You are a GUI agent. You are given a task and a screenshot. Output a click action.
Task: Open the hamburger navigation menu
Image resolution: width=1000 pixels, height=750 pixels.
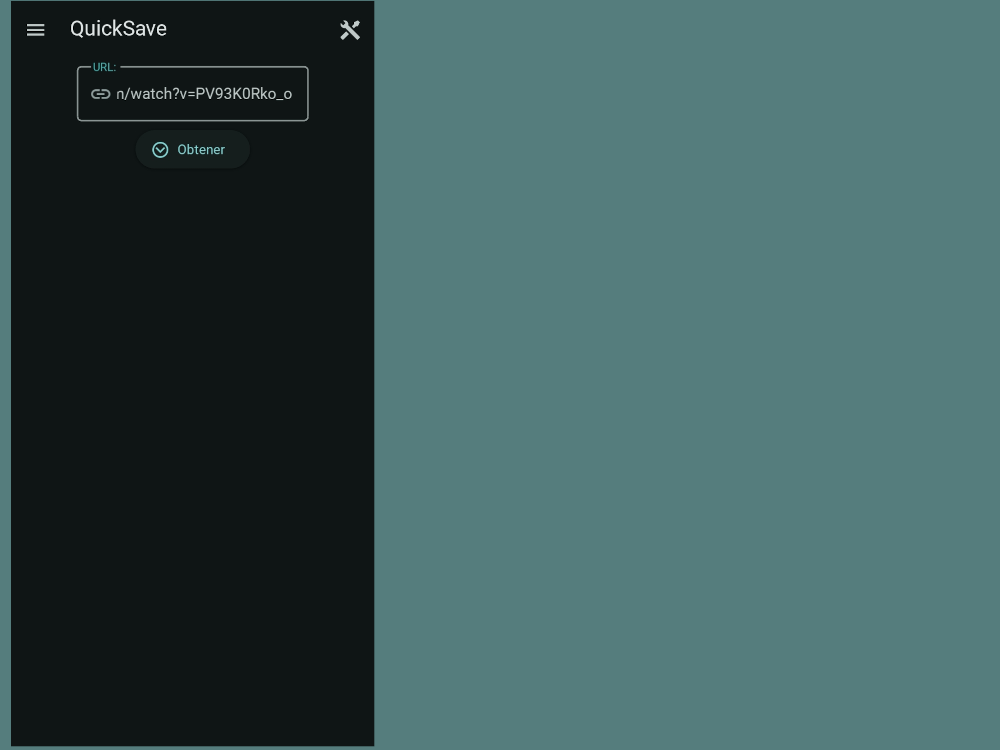36,30
